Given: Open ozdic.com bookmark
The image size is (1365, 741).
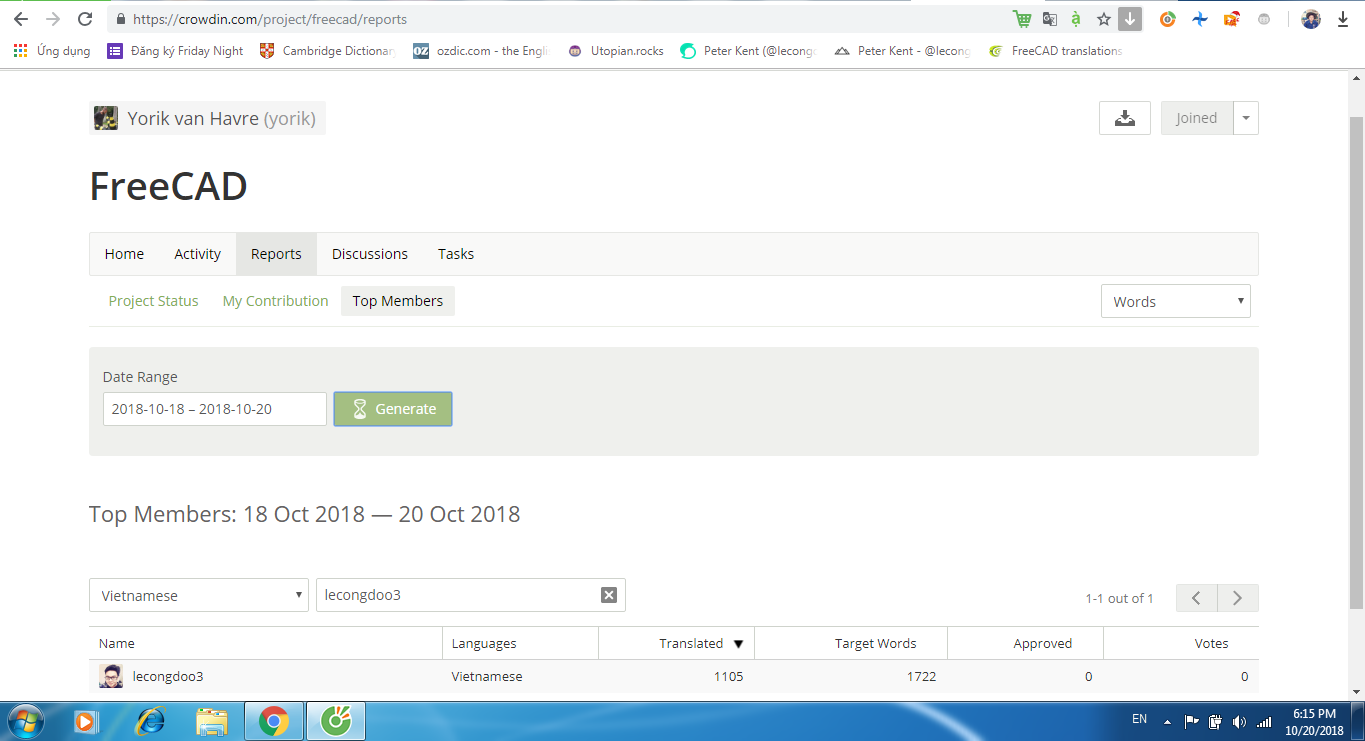Looking at the screenshot, I should pos(481,51).
